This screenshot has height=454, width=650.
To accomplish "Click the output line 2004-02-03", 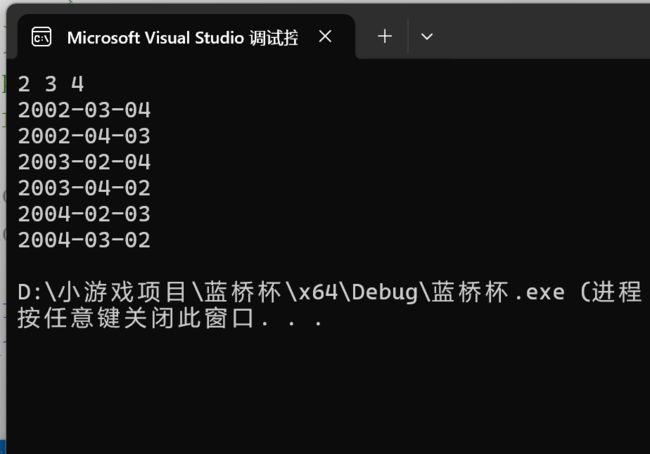I will (x=84, y=214).
